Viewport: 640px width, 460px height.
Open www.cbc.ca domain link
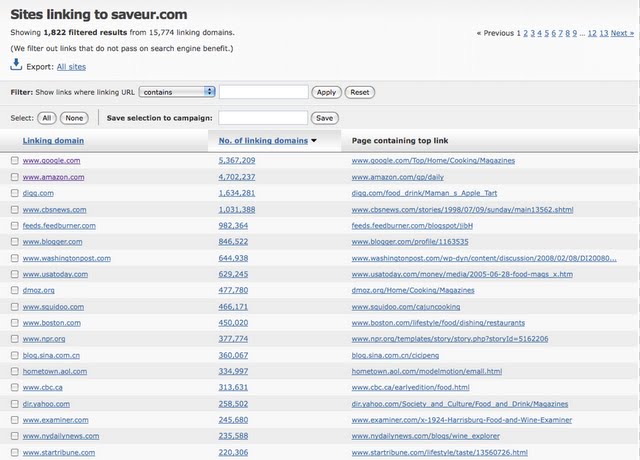pos(43,387)
